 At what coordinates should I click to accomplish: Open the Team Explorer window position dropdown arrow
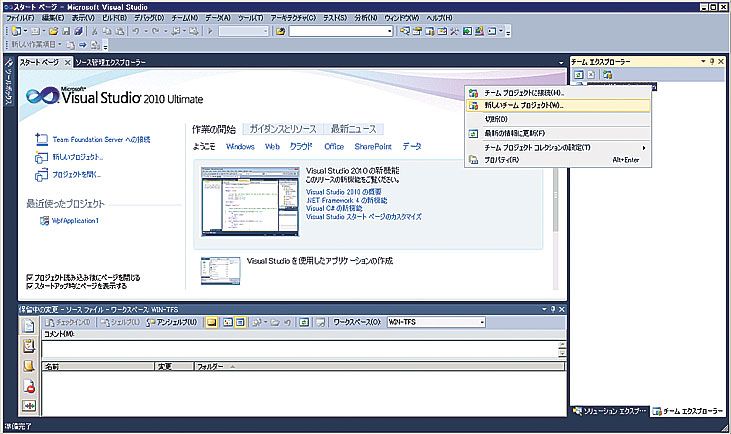click(703, 62)
